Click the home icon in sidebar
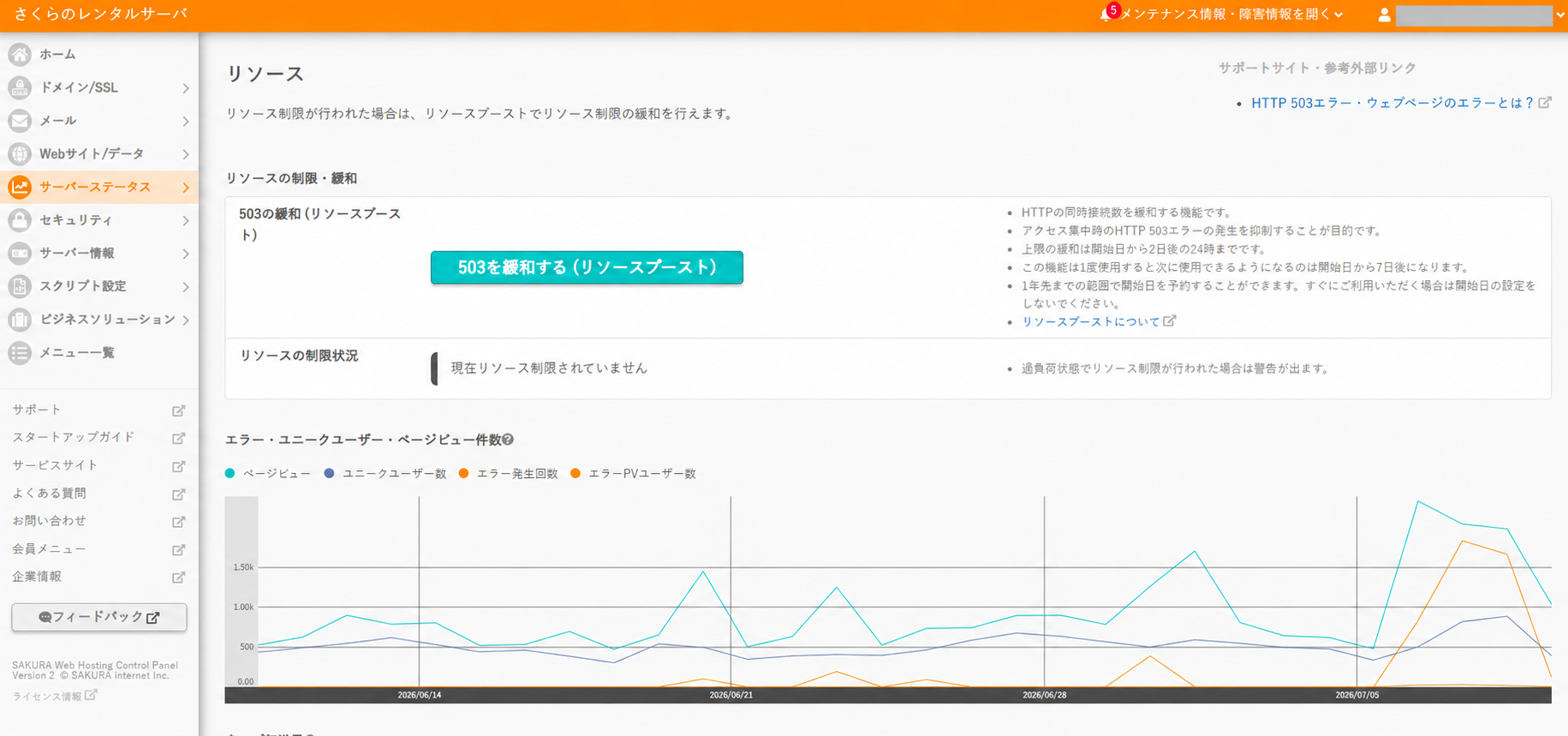This screenshot has height=736, width=1568. (x=20, y=54)
